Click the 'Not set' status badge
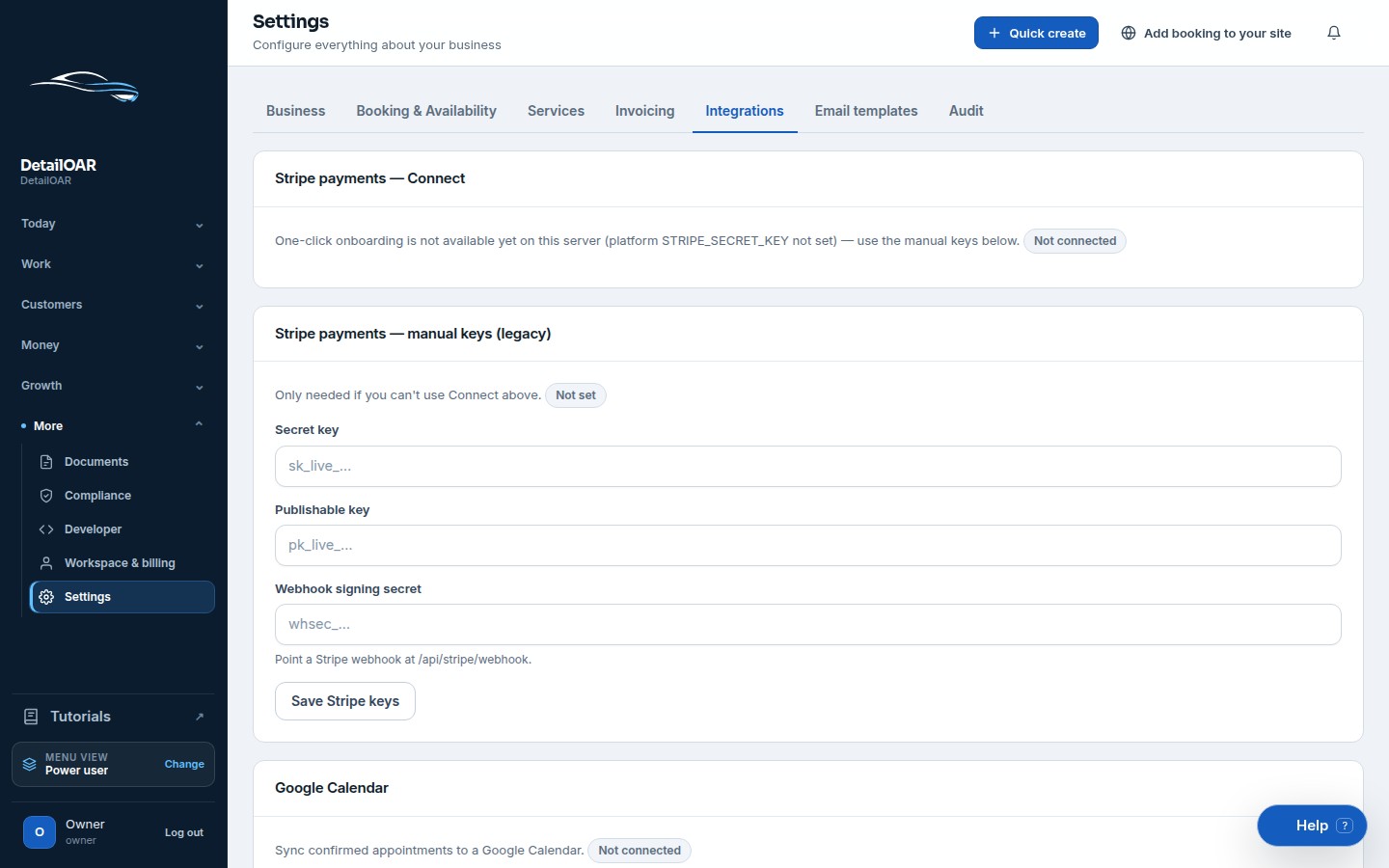This screenshot has width=1389, height=868. [x=576, y=395]
